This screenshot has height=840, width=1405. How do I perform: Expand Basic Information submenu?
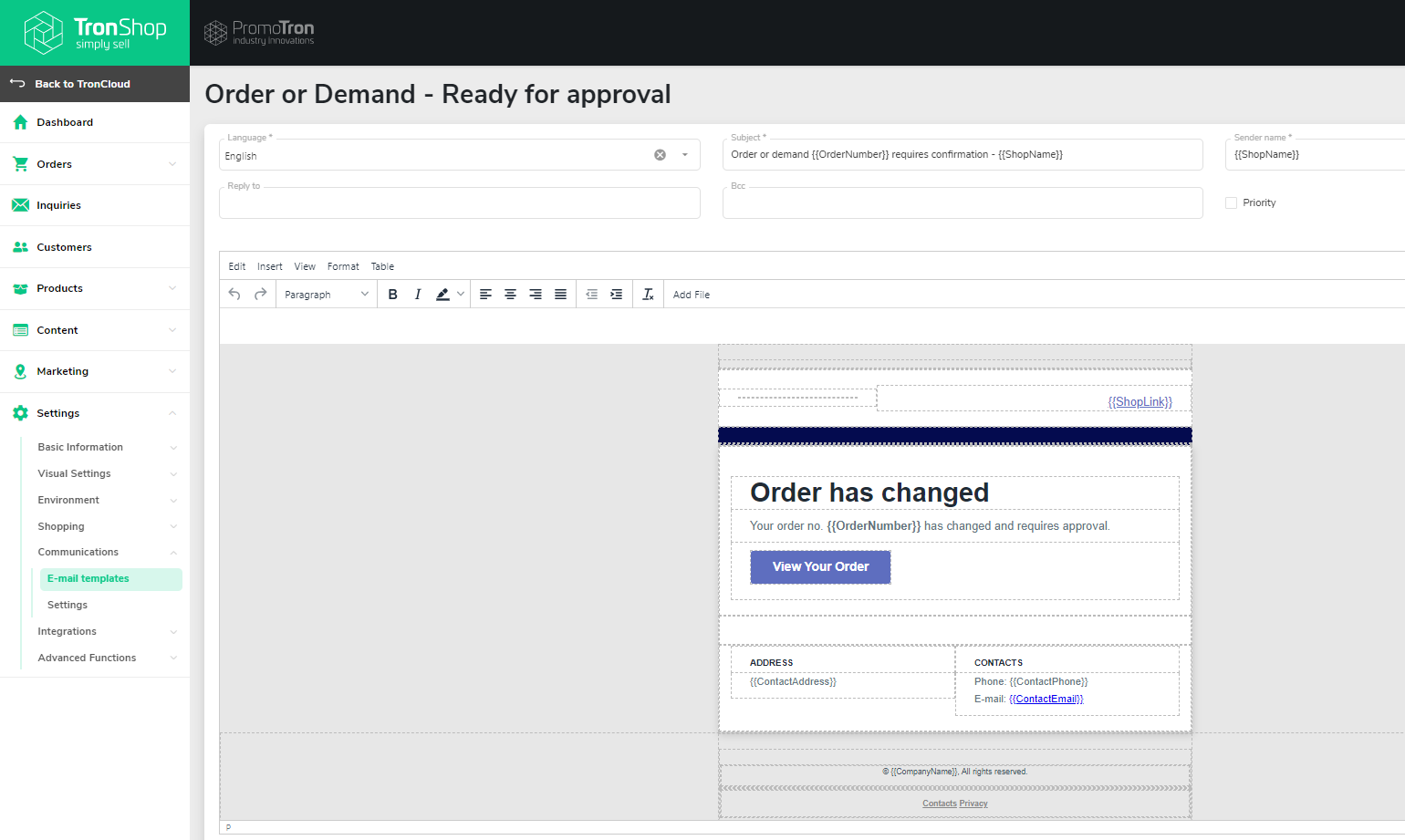click(173, 448)
